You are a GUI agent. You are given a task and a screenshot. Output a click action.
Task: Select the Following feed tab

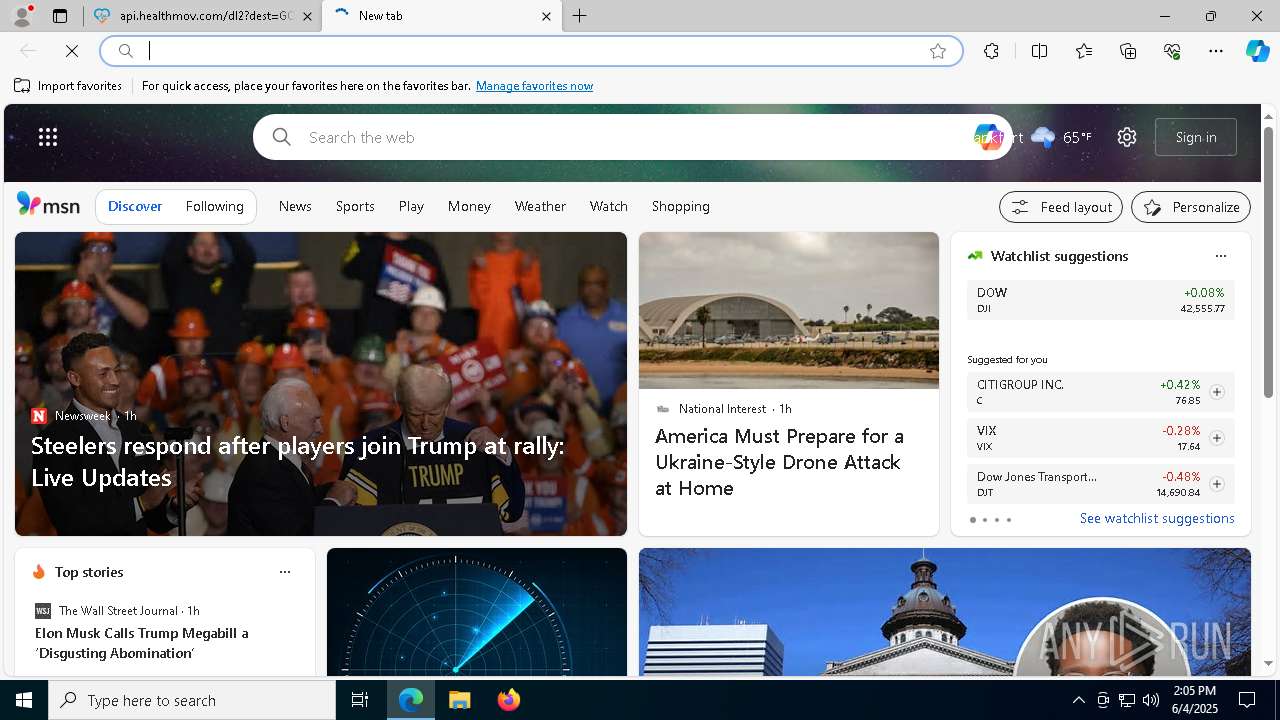(x=214, y=206)
